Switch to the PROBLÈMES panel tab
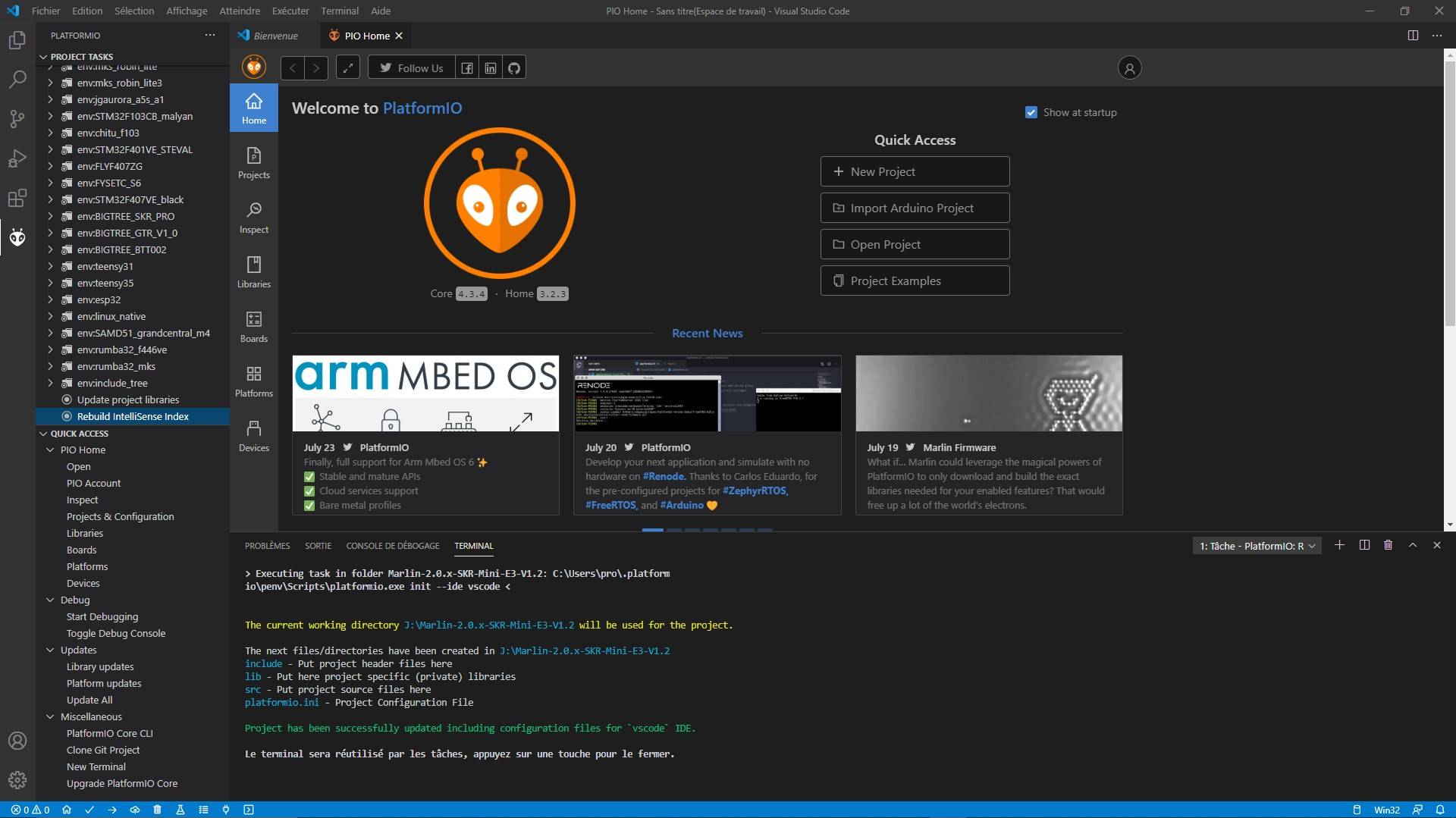 coord(267,546)
